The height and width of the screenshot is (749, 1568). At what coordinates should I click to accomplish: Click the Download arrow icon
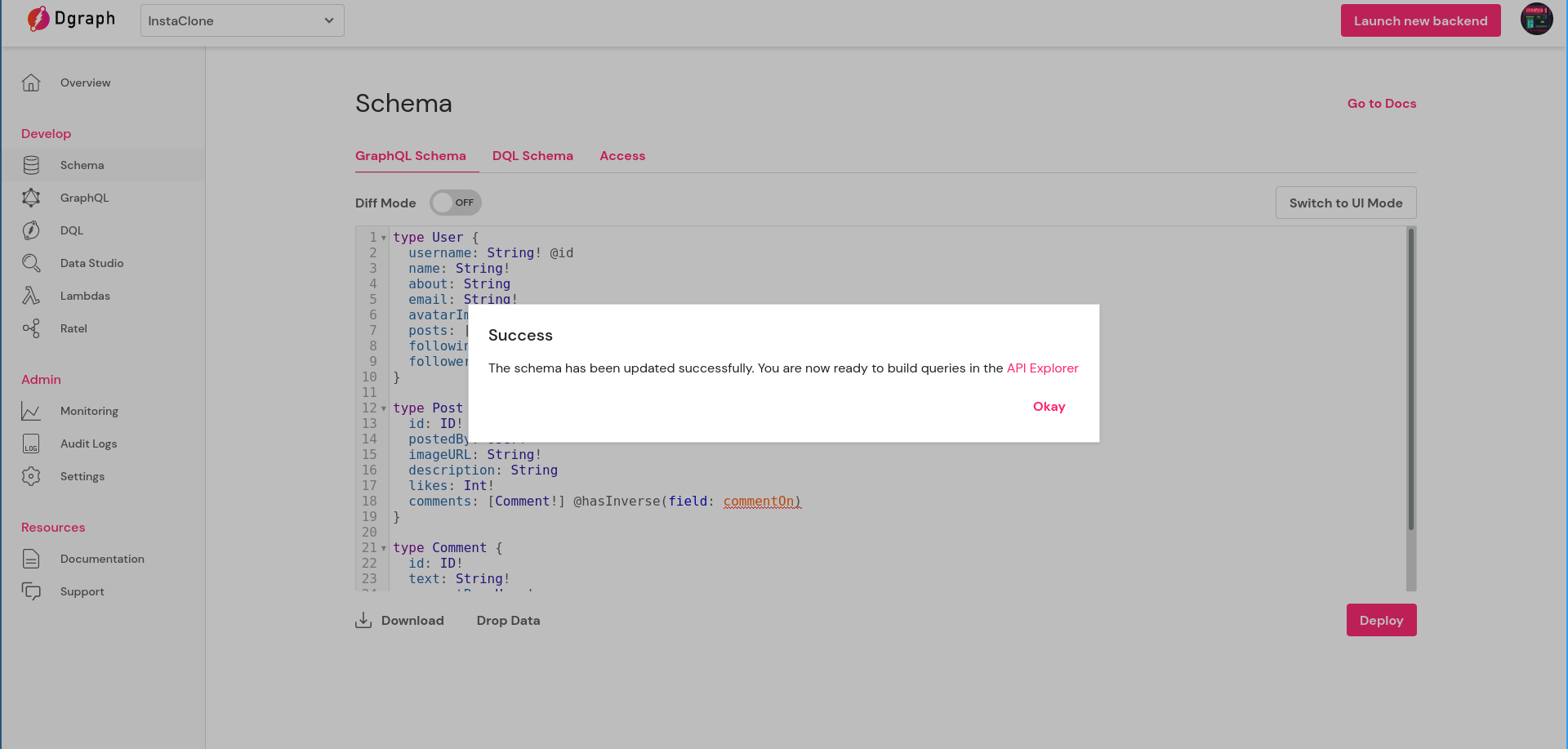tap(363, 621)
